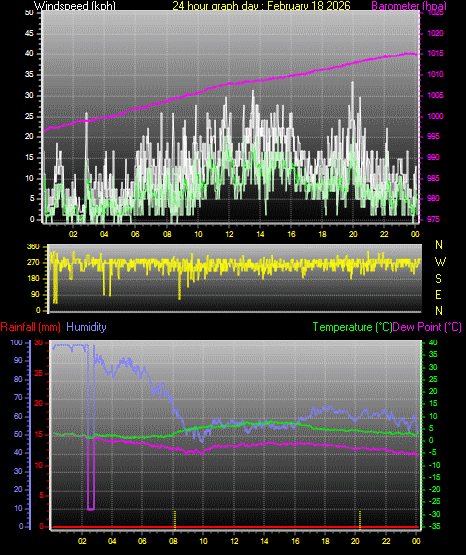Click the "Barometer (hpa)" axis title
This screenshot has height=555, width=466.
coord(409,6)
